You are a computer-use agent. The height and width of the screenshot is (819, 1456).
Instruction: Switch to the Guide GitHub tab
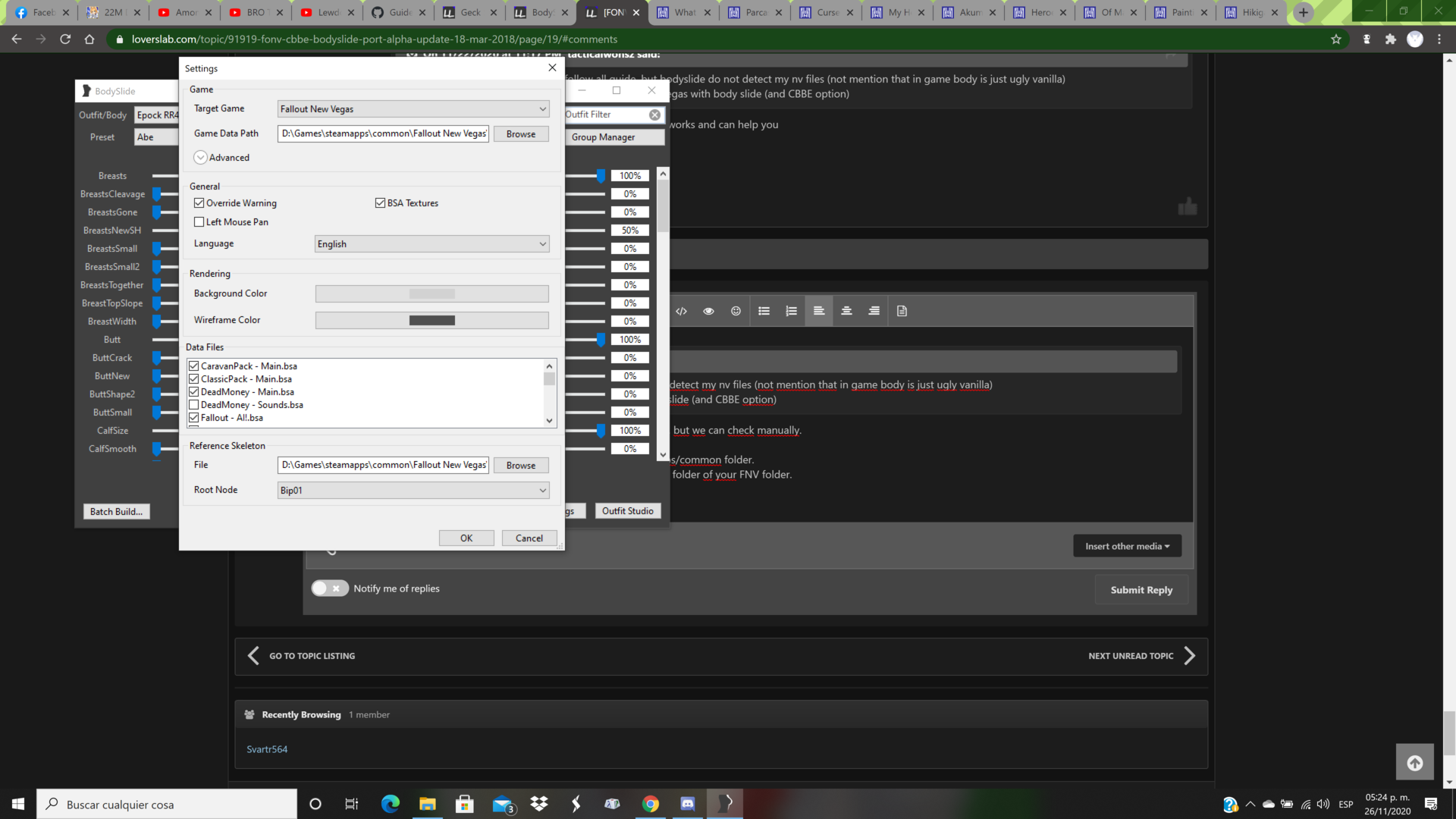coord(399,12)
